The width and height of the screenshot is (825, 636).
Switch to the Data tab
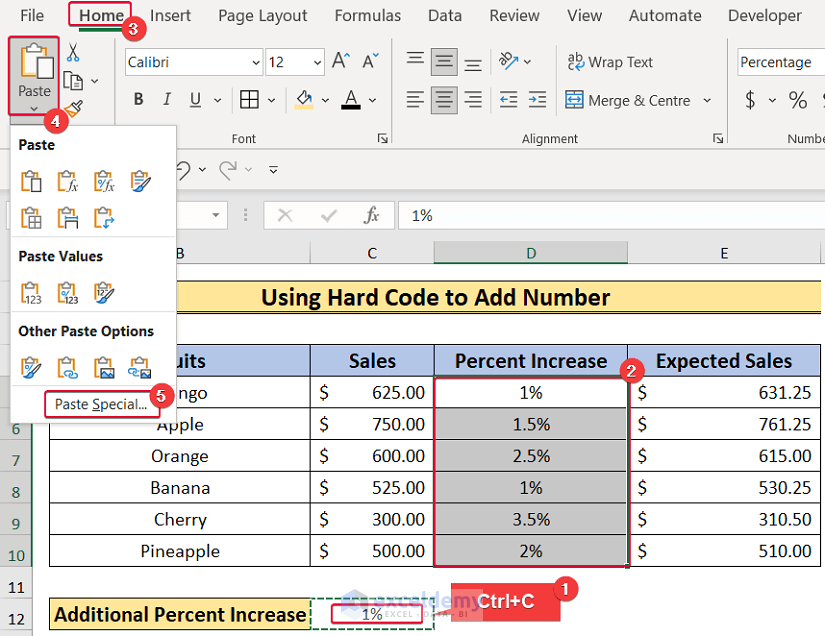445,15
